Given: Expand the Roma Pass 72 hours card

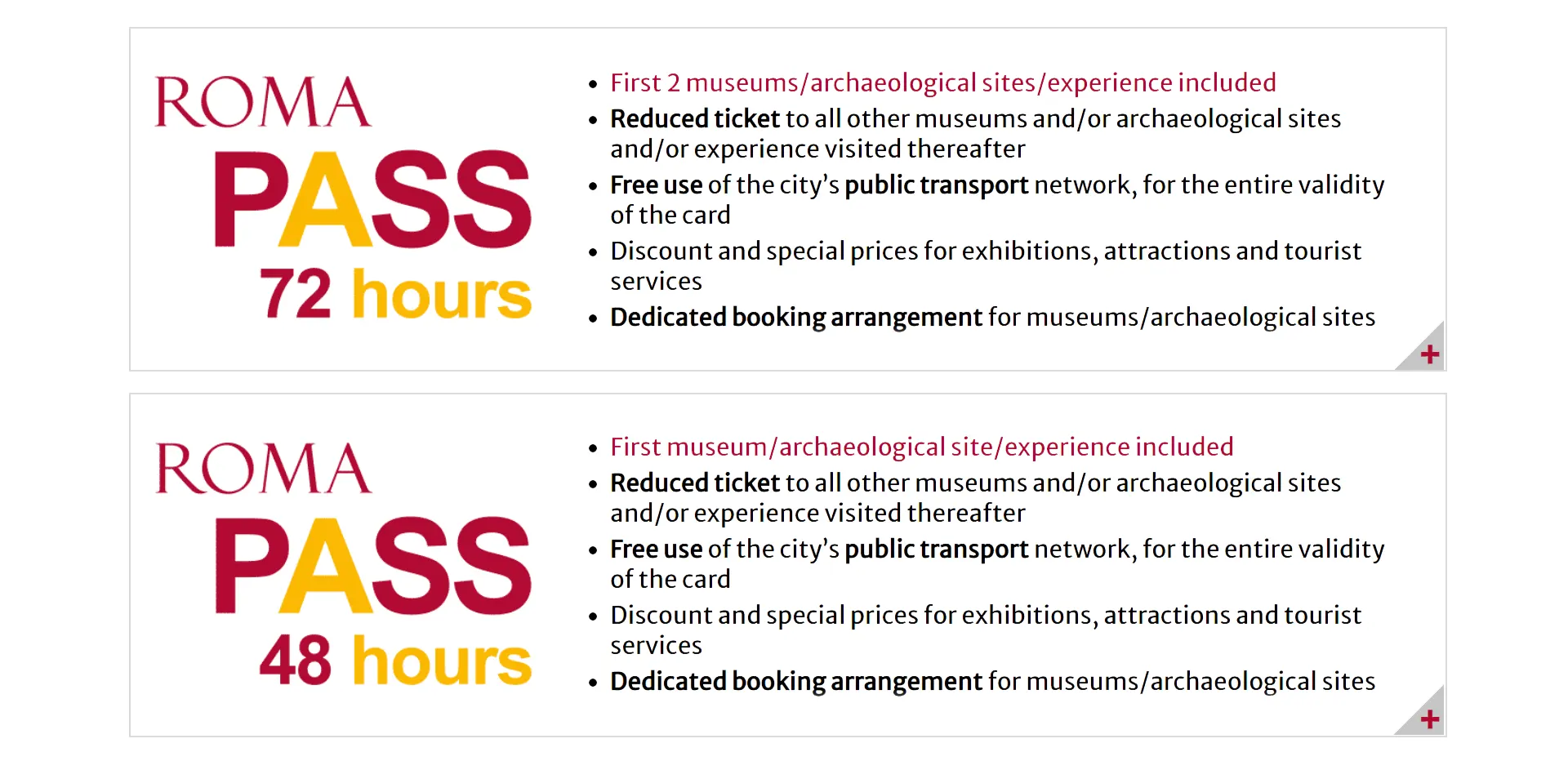Looking at the screenshot, I should (x=1428, y=354).
